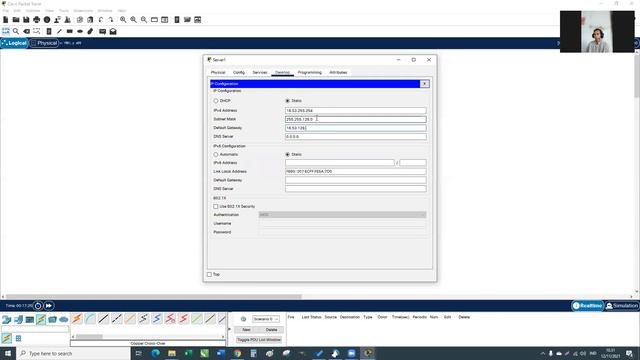This screenshot has width=640, height=360.
Task: Switch to Physical workspace view
Action: (44, 43)
